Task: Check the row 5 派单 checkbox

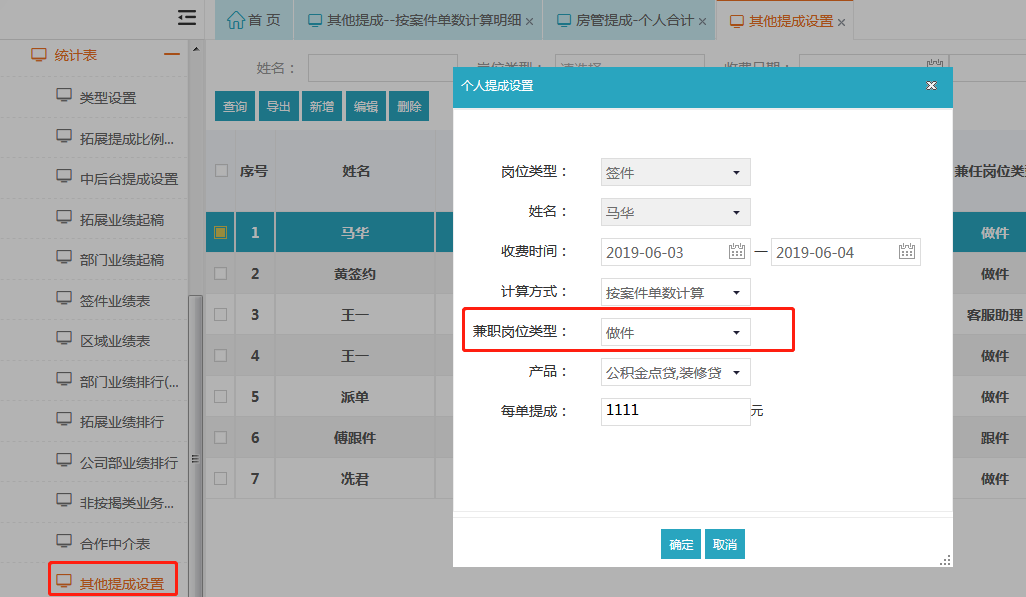Action: tap(221, 397)
